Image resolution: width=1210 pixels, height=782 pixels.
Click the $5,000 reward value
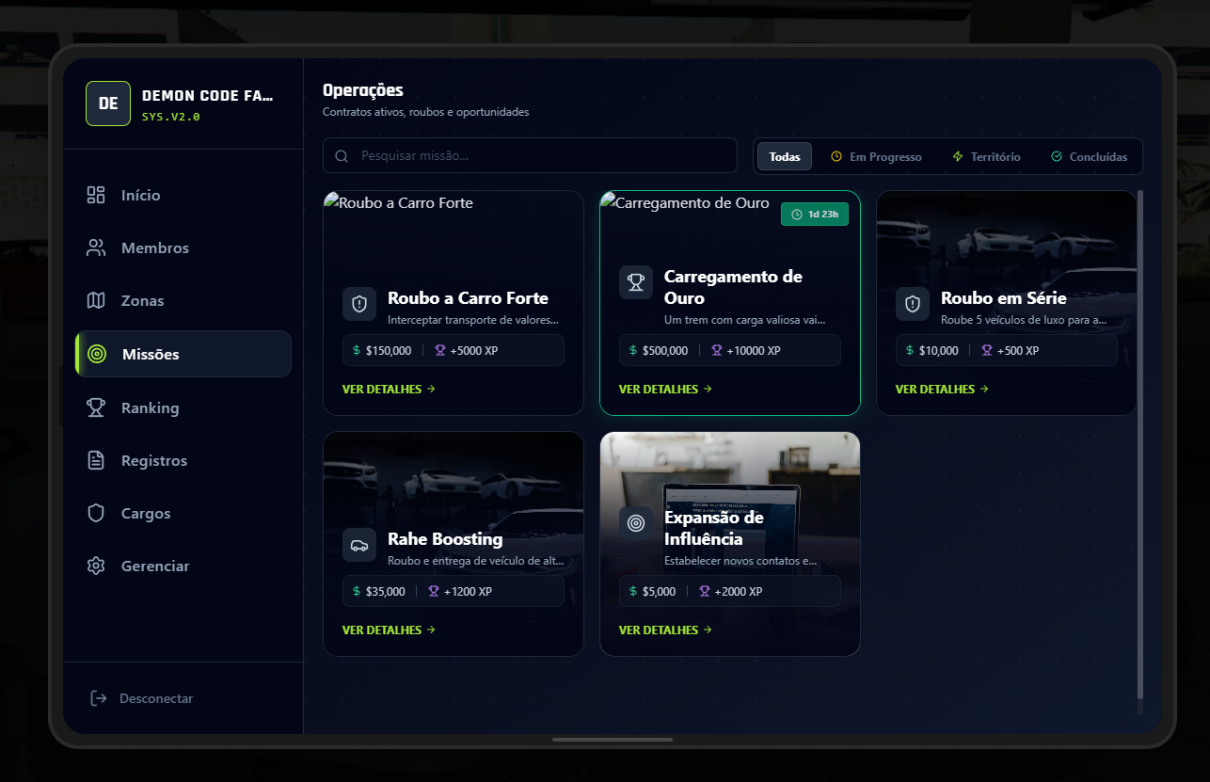659,592
